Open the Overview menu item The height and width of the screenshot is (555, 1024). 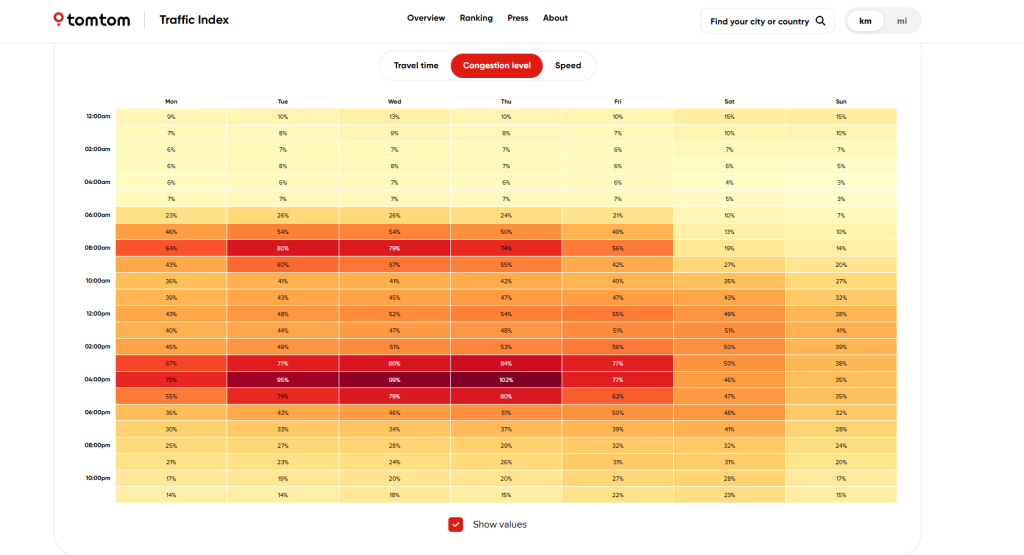(x=426, y=18)
